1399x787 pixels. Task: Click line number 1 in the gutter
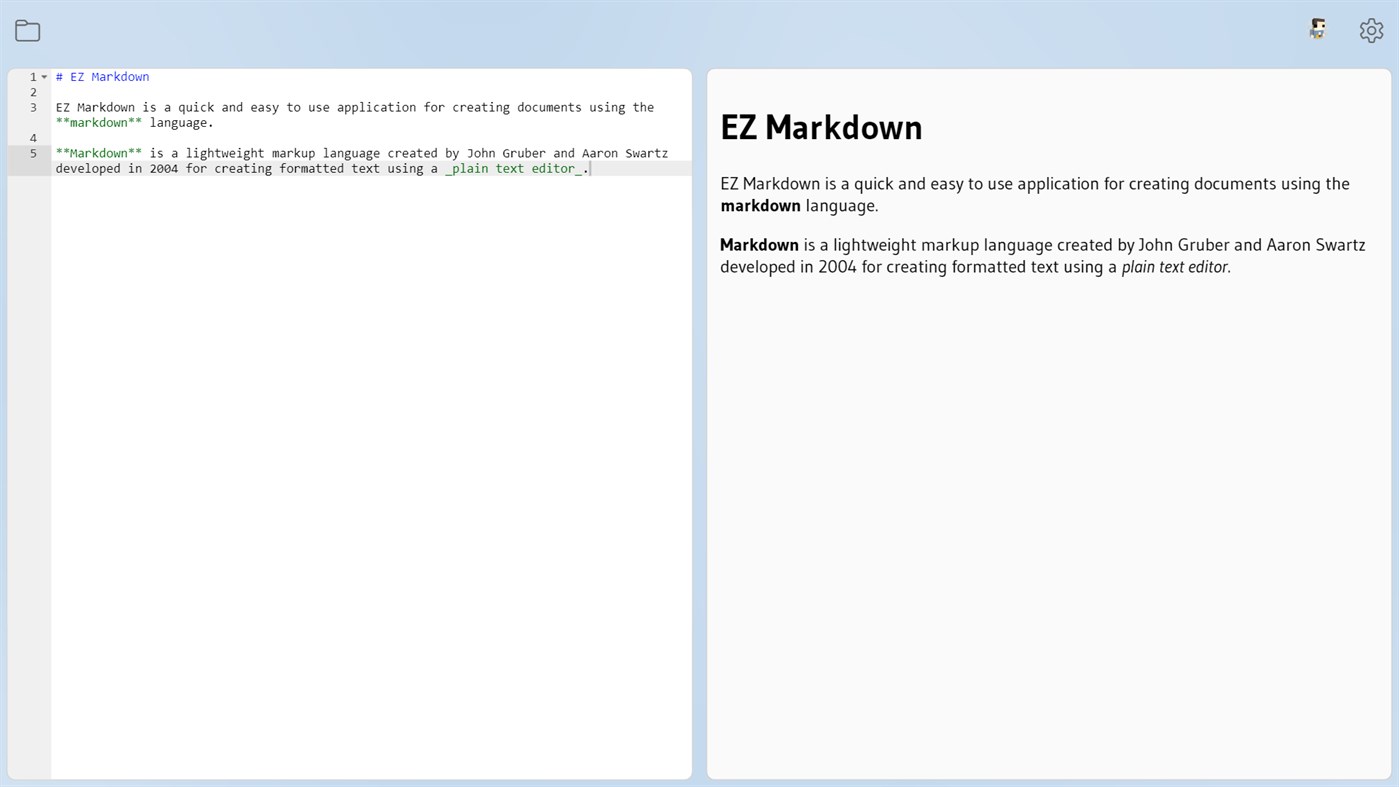coord(32,76)
